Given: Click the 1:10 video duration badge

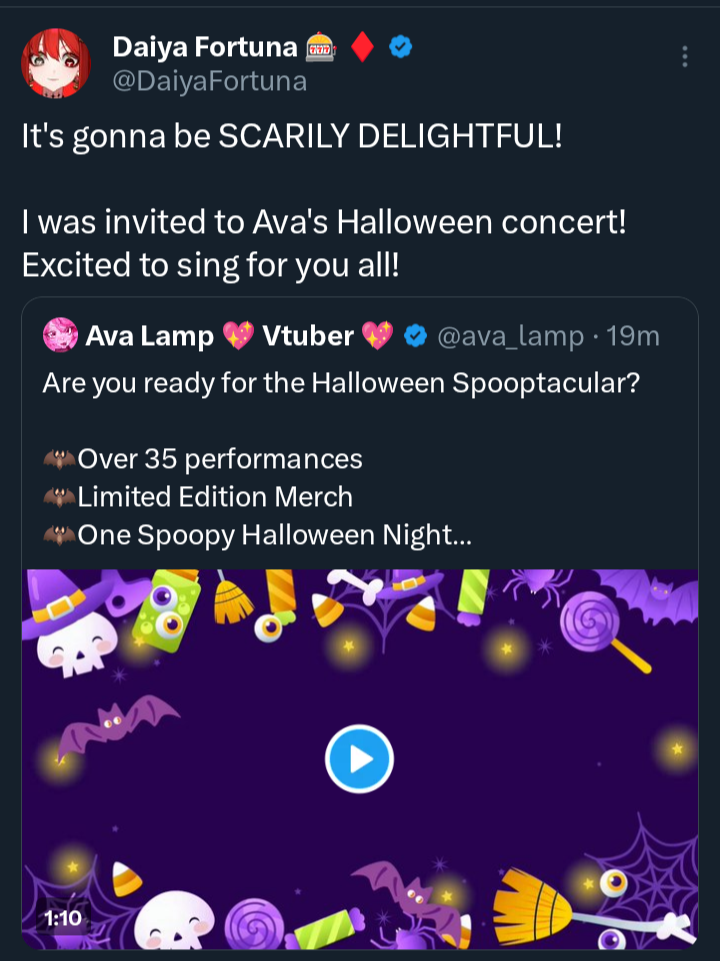Looking at the screenshot, I should [62, 916].
